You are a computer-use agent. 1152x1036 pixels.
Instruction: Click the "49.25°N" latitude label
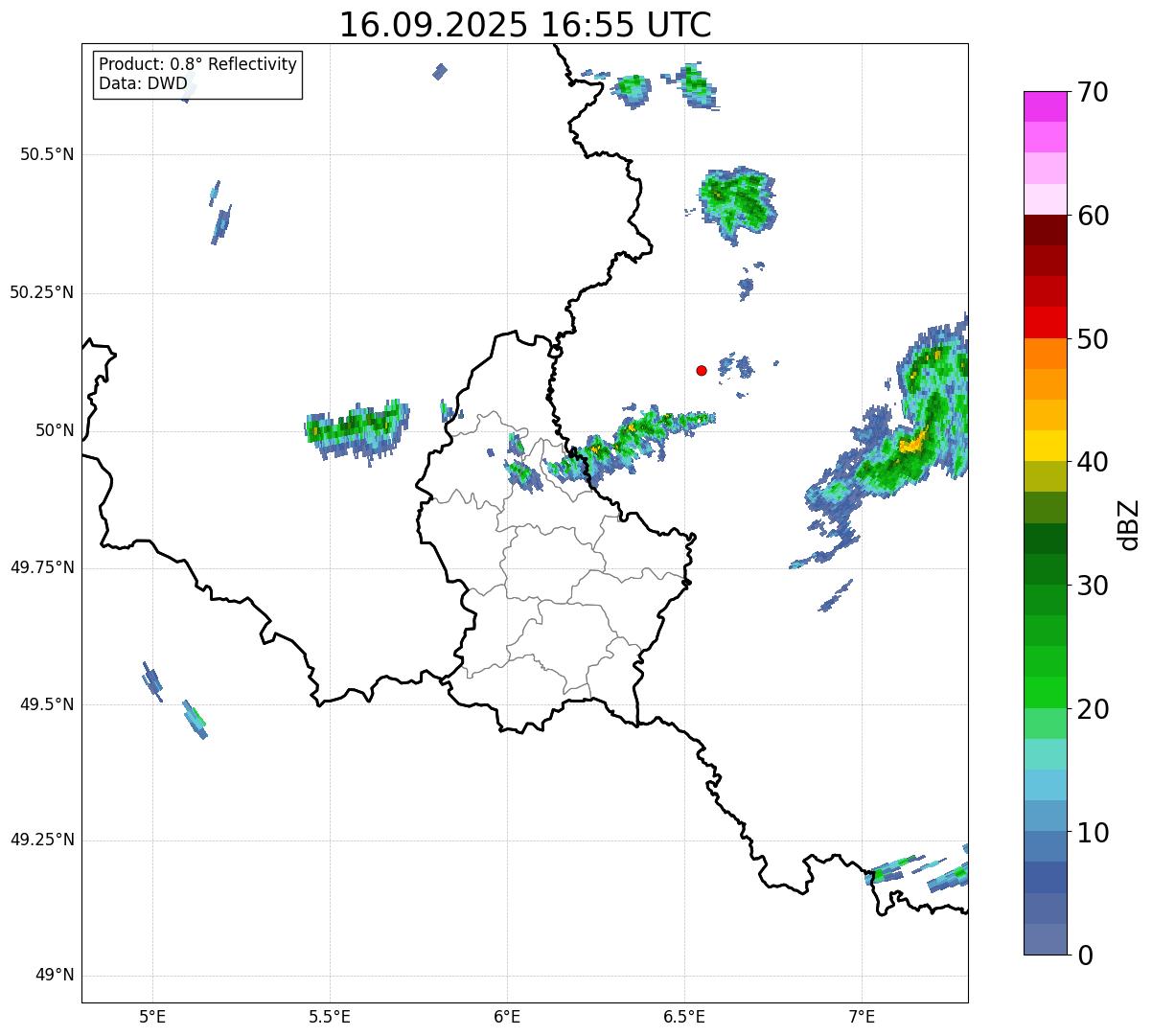[42, 840]
